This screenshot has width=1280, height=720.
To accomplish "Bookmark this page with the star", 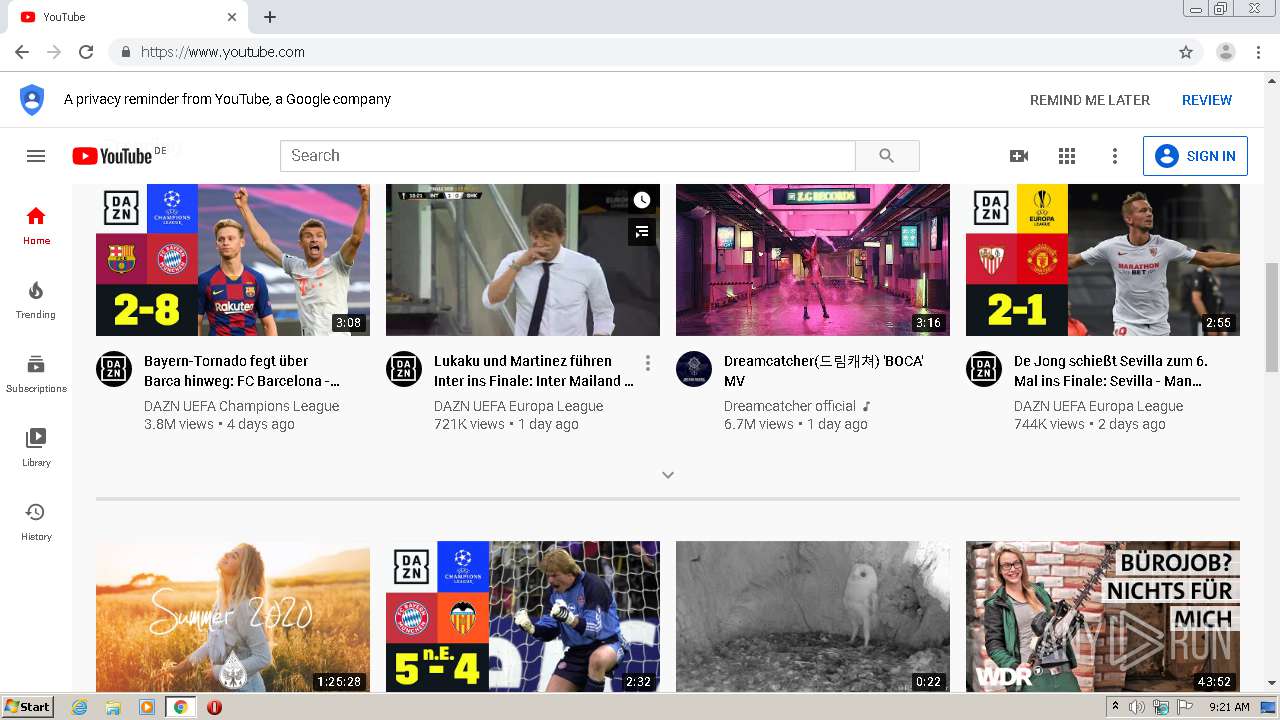I will [x=1186, y=52].
